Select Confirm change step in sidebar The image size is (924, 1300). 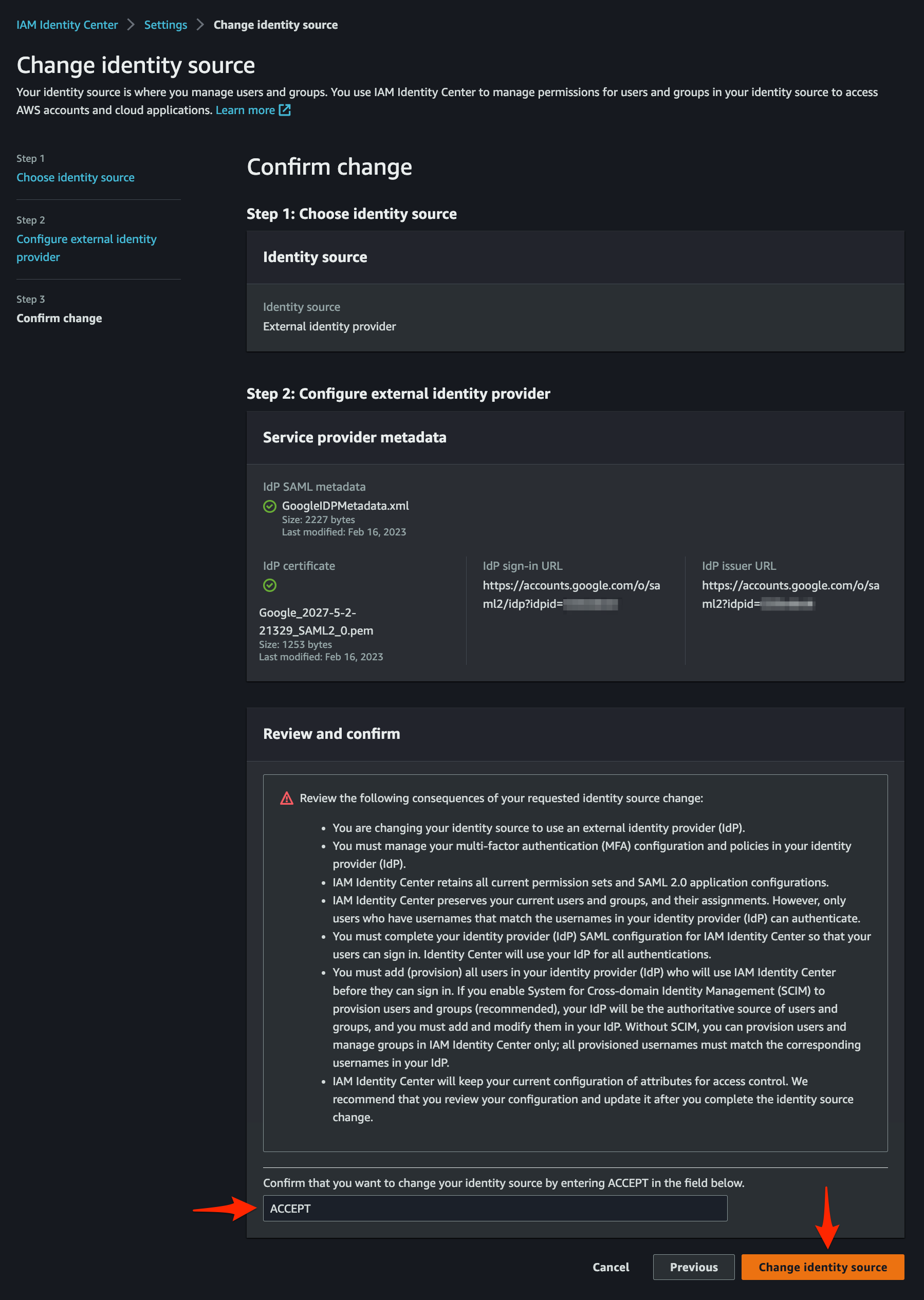point(59,319)
